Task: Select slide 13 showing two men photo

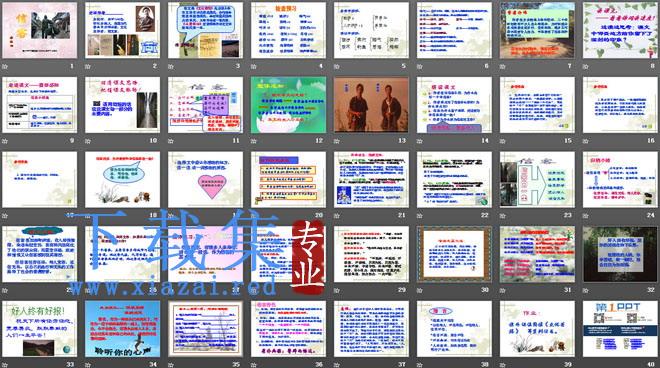Action: click(x=371, y=105)
